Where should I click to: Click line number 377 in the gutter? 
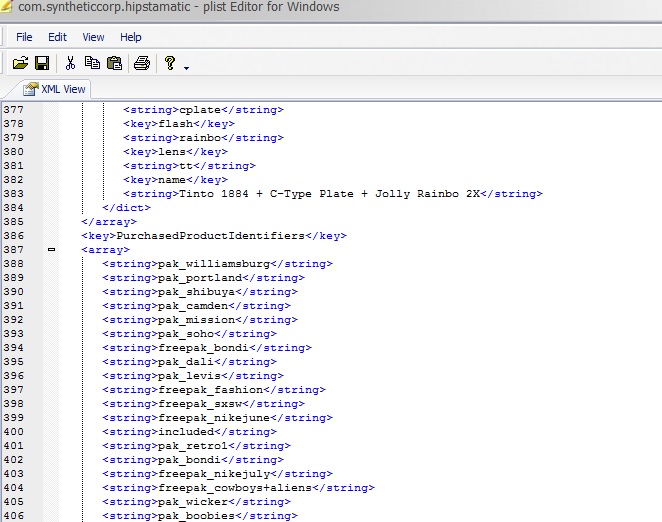pos(14,110)
